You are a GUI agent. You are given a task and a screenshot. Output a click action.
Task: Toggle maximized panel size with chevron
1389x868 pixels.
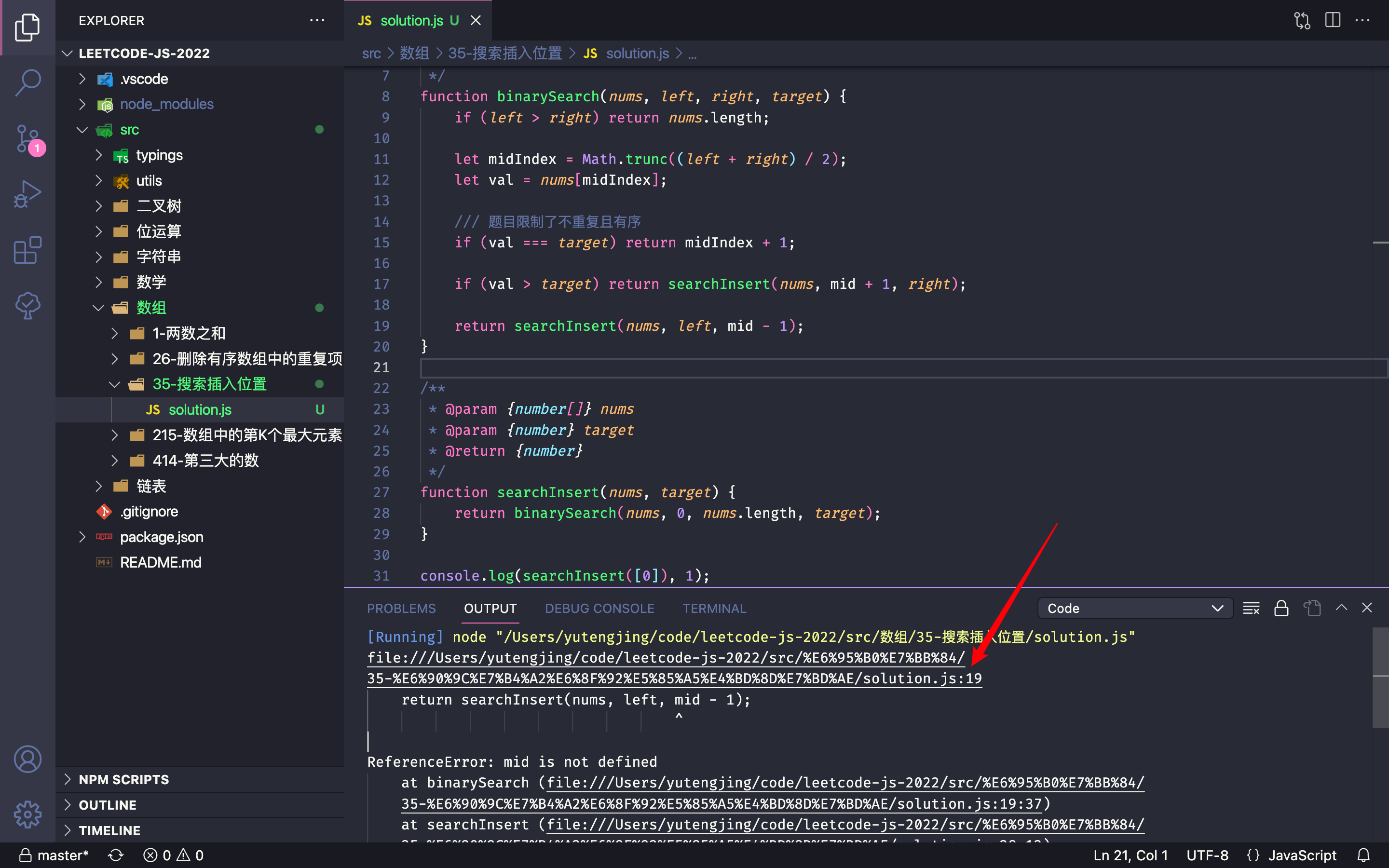coord(1341,608)
